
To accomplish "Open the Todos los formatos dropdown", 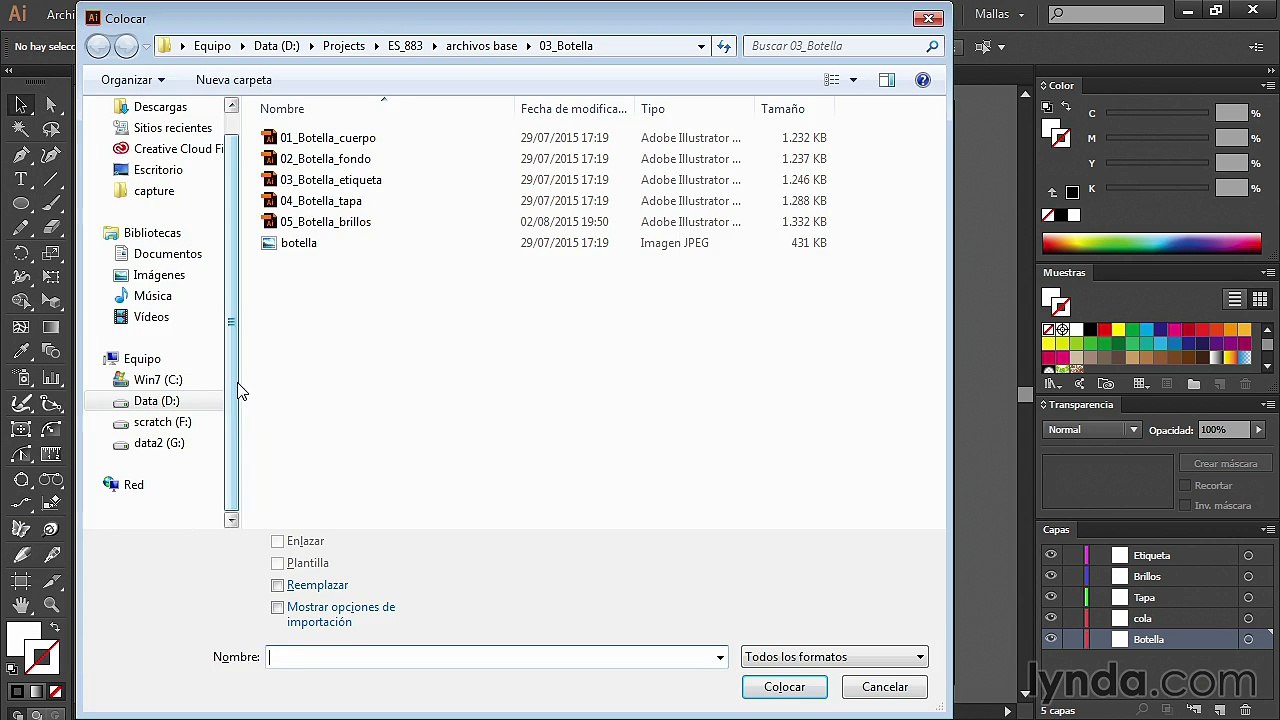I will coord(835,657).
